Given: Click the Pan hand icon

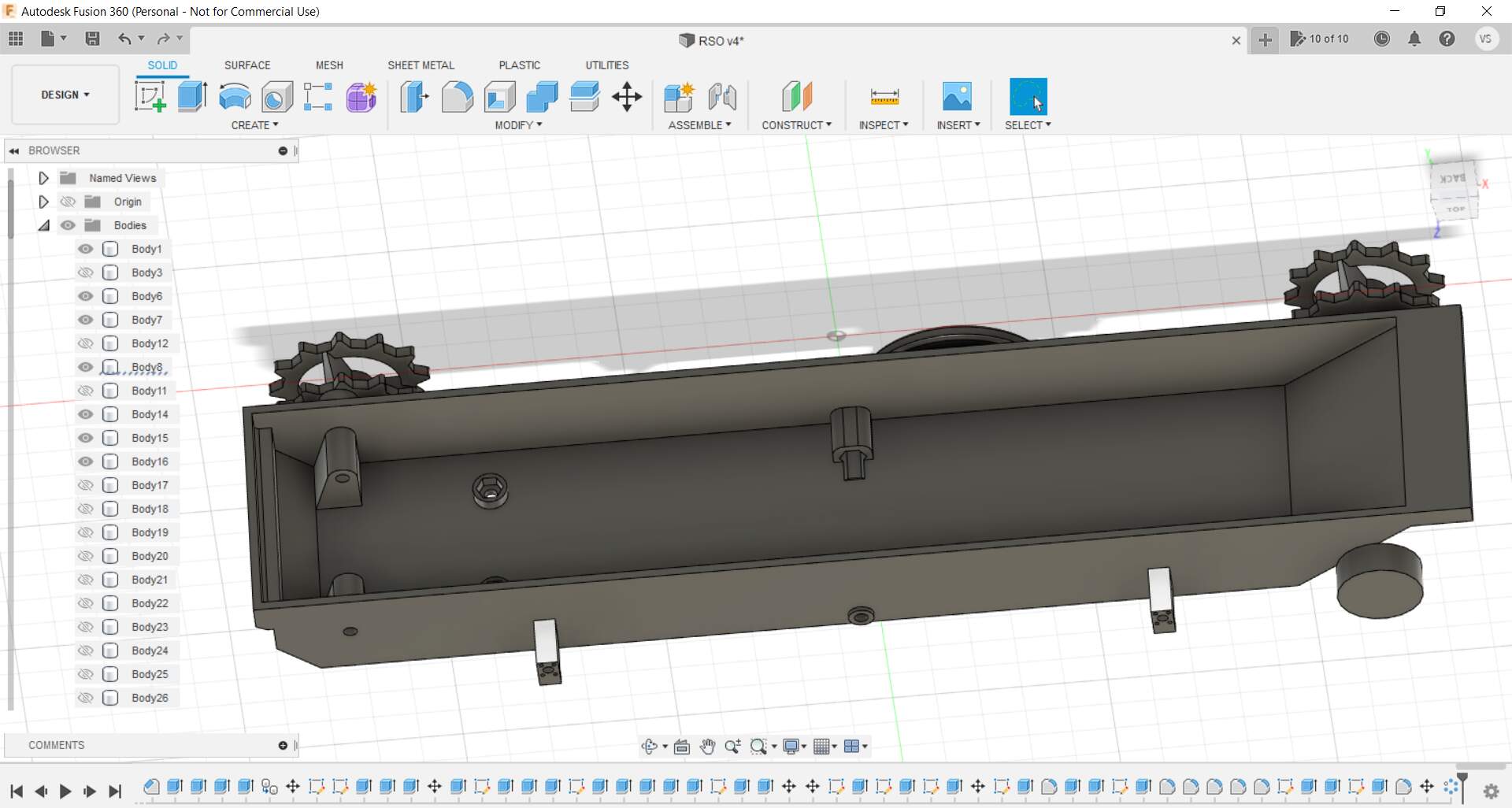Looking at the screenshot, I should (707, 747).
